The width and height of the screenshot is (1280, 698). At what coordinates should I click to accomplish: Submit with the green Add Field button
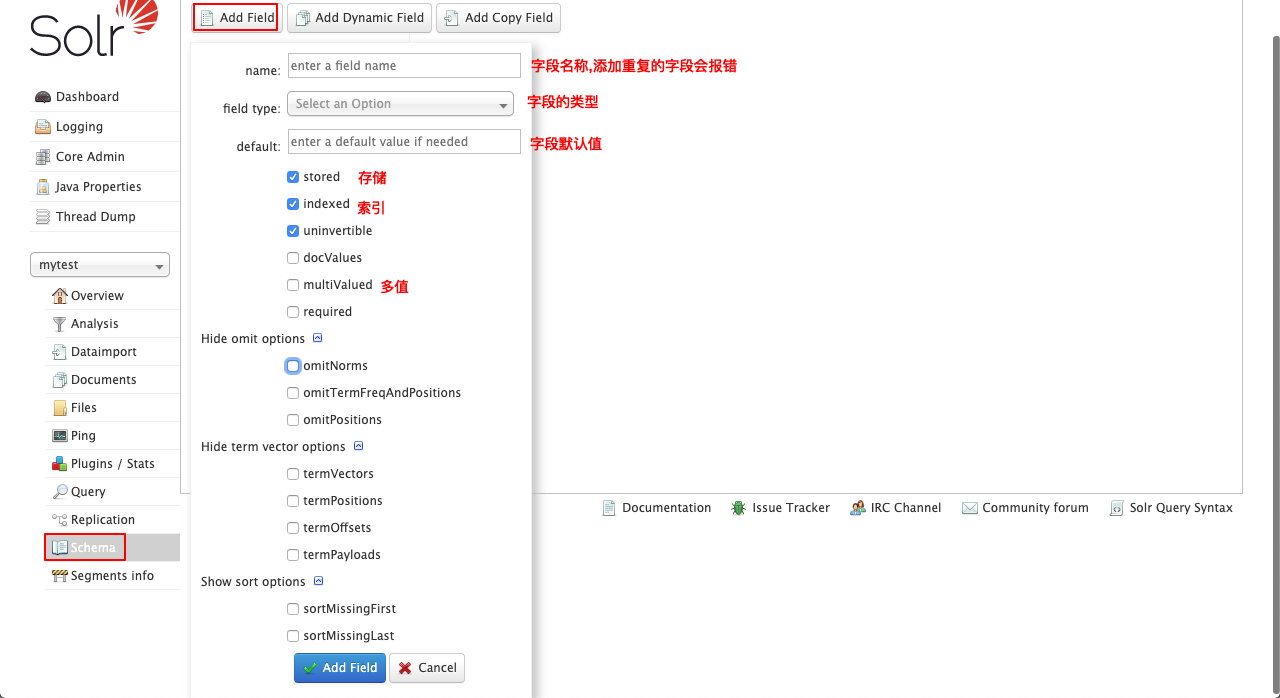click(x=339, y=667)
